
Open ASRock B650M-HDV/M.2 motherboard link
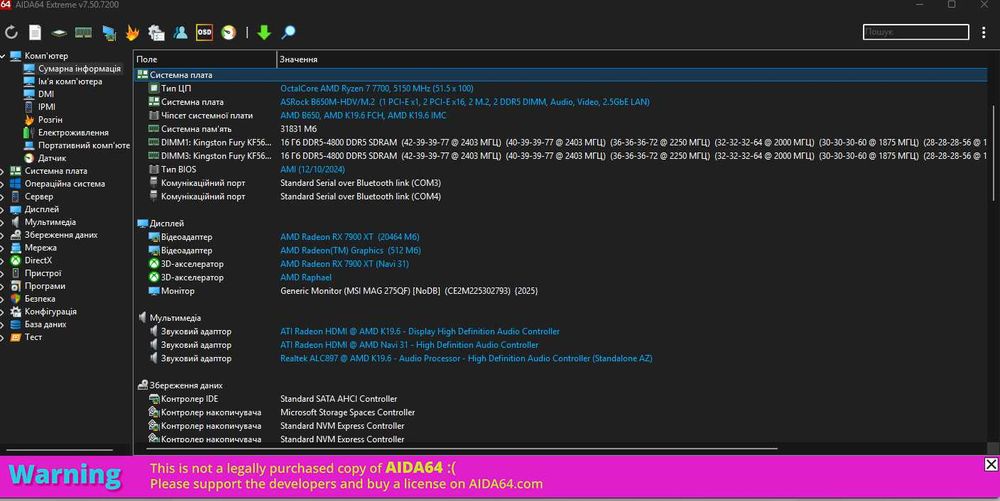click(x=465, y=101)
